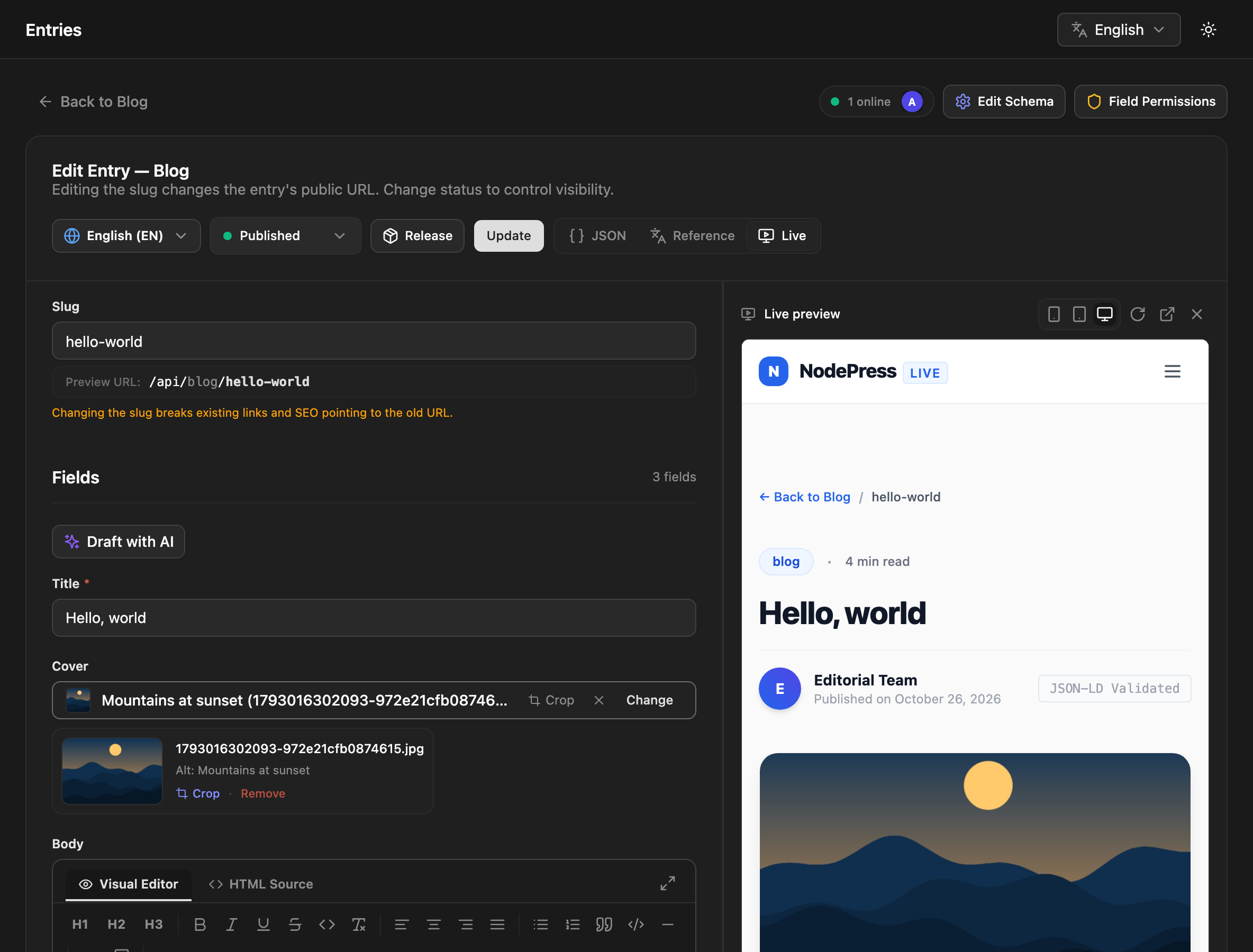
Task: Open the English (EN) locale dropdown
Action: pyautogui.click(x=126, y=235)
